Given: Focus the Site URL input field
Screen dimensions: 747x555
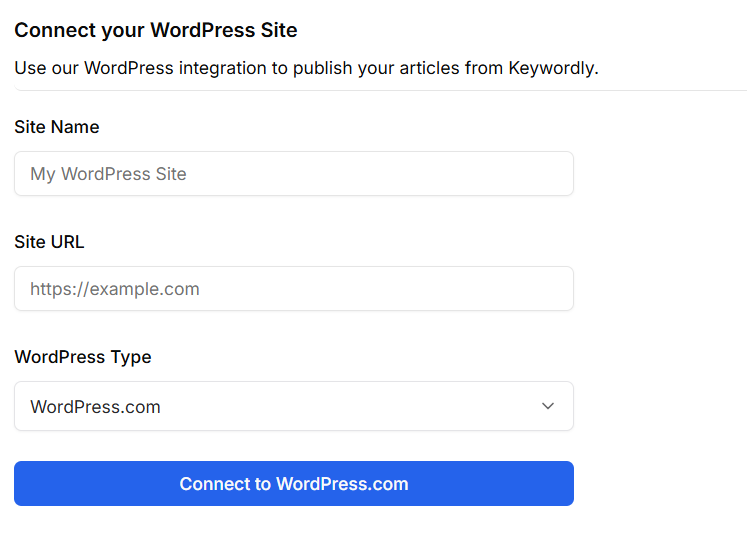Looking at the screenshot, I should [293, 289].
